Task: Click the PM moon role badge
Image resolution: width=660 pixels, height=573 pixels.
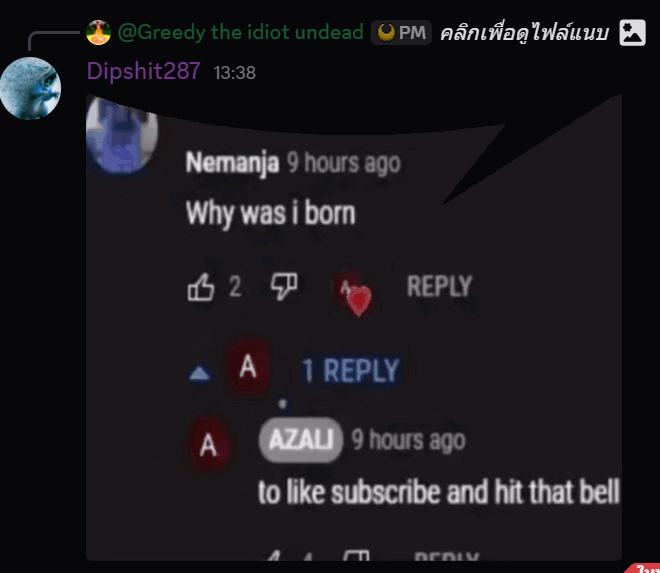Action: pos(401,33)
